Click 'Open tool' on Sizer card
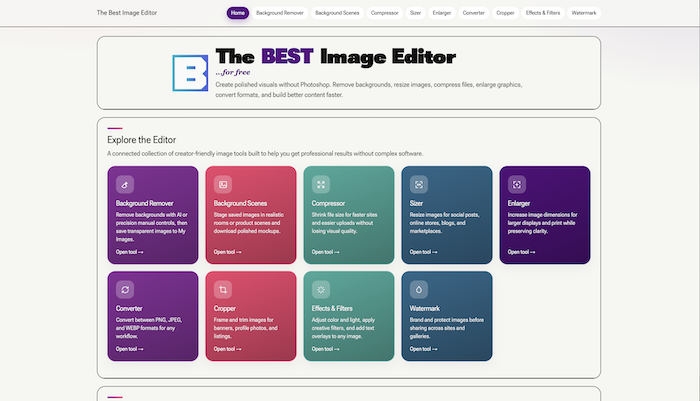 click(423, 252)
